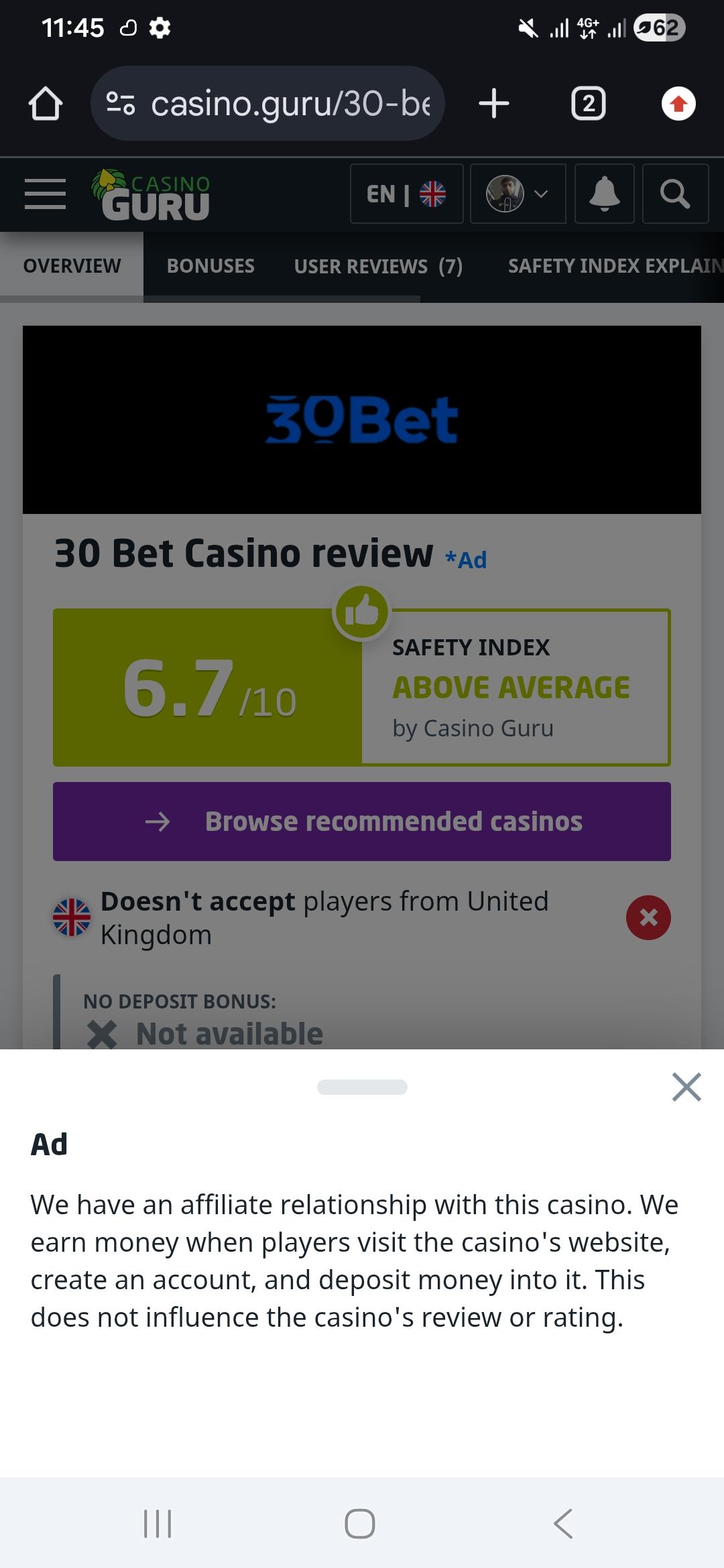Tap the red update arrow icon
This screenshot has height=1568, width=724.
tap(678, 104)
